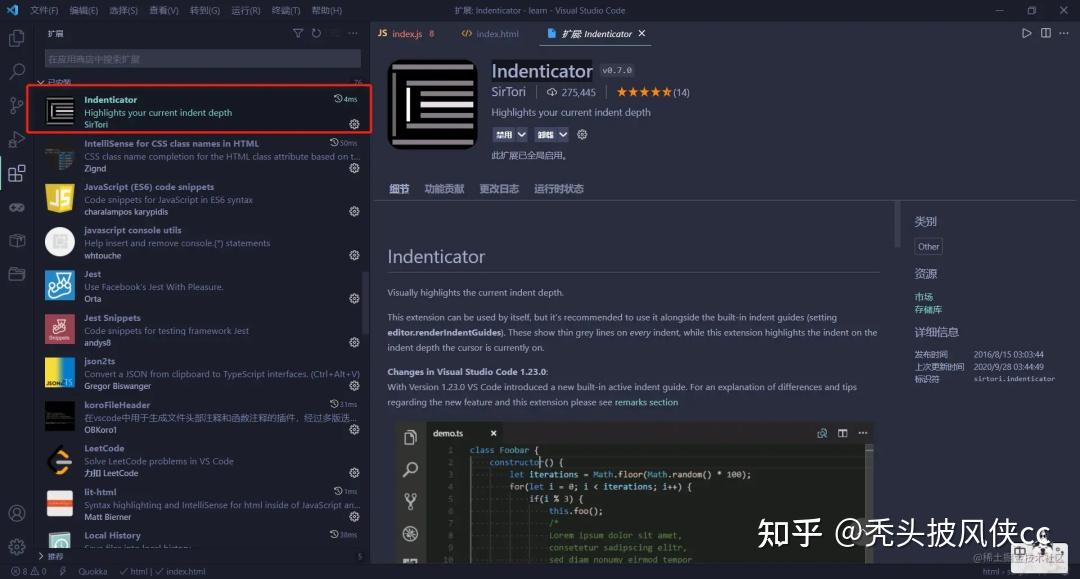Viewport: 1080px width, 579px height.
Task: Expand the 卸载 (Uninstall) dropdown arrow
Action: point(563,135)
